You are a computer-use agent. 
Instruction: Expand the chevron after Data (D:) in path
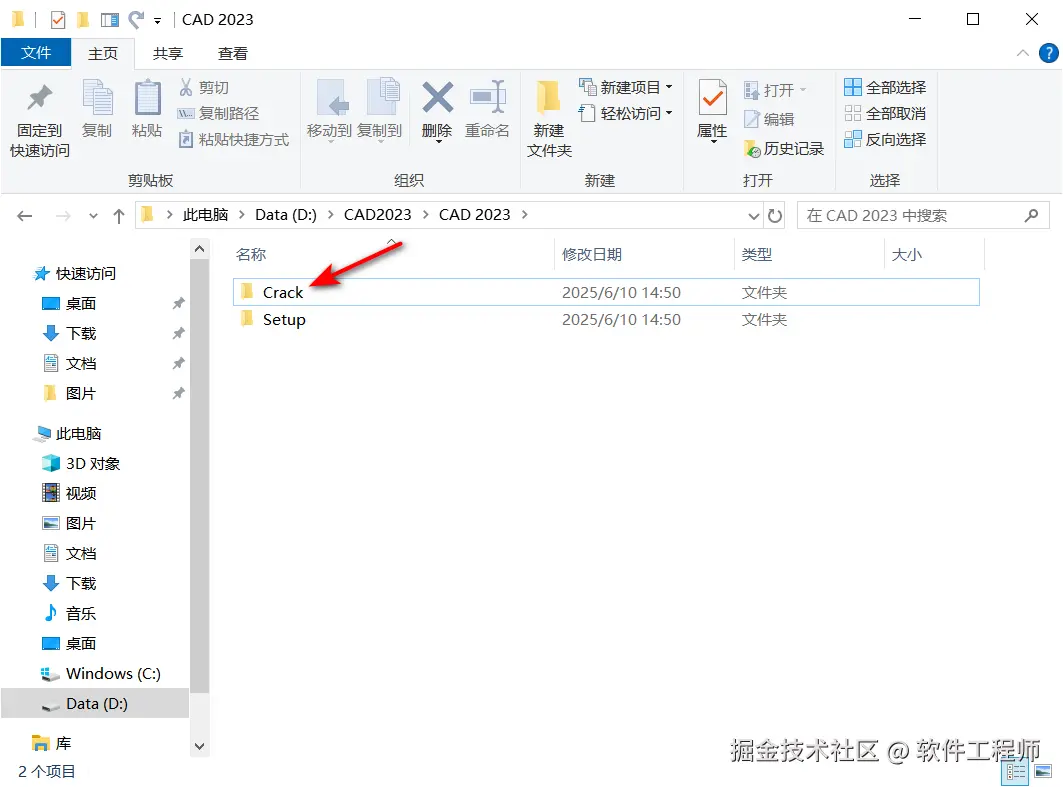click(x=330, y=215)
